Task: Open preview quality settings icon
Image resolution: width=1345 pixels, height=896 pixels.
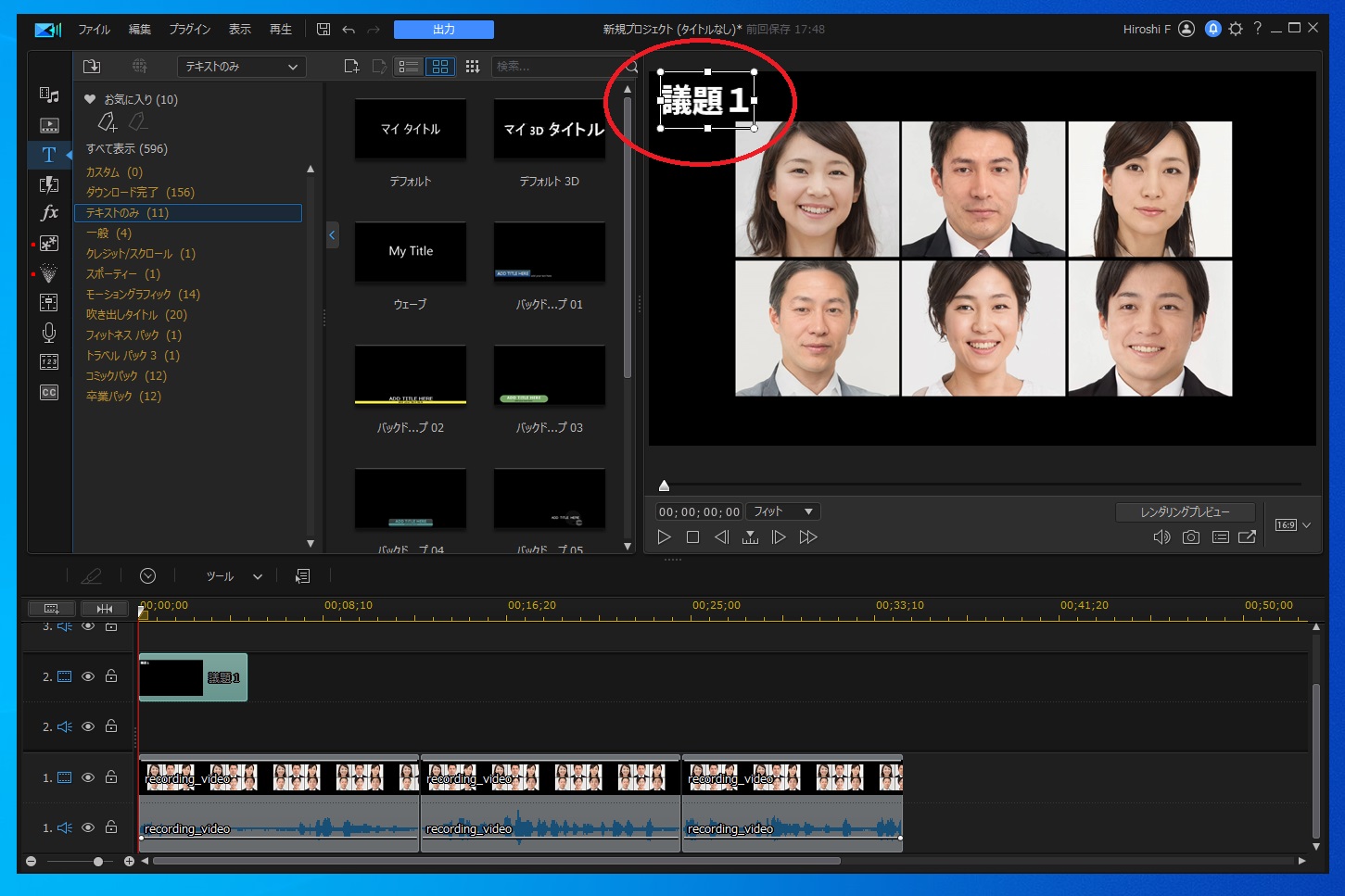Action: 1221,537
